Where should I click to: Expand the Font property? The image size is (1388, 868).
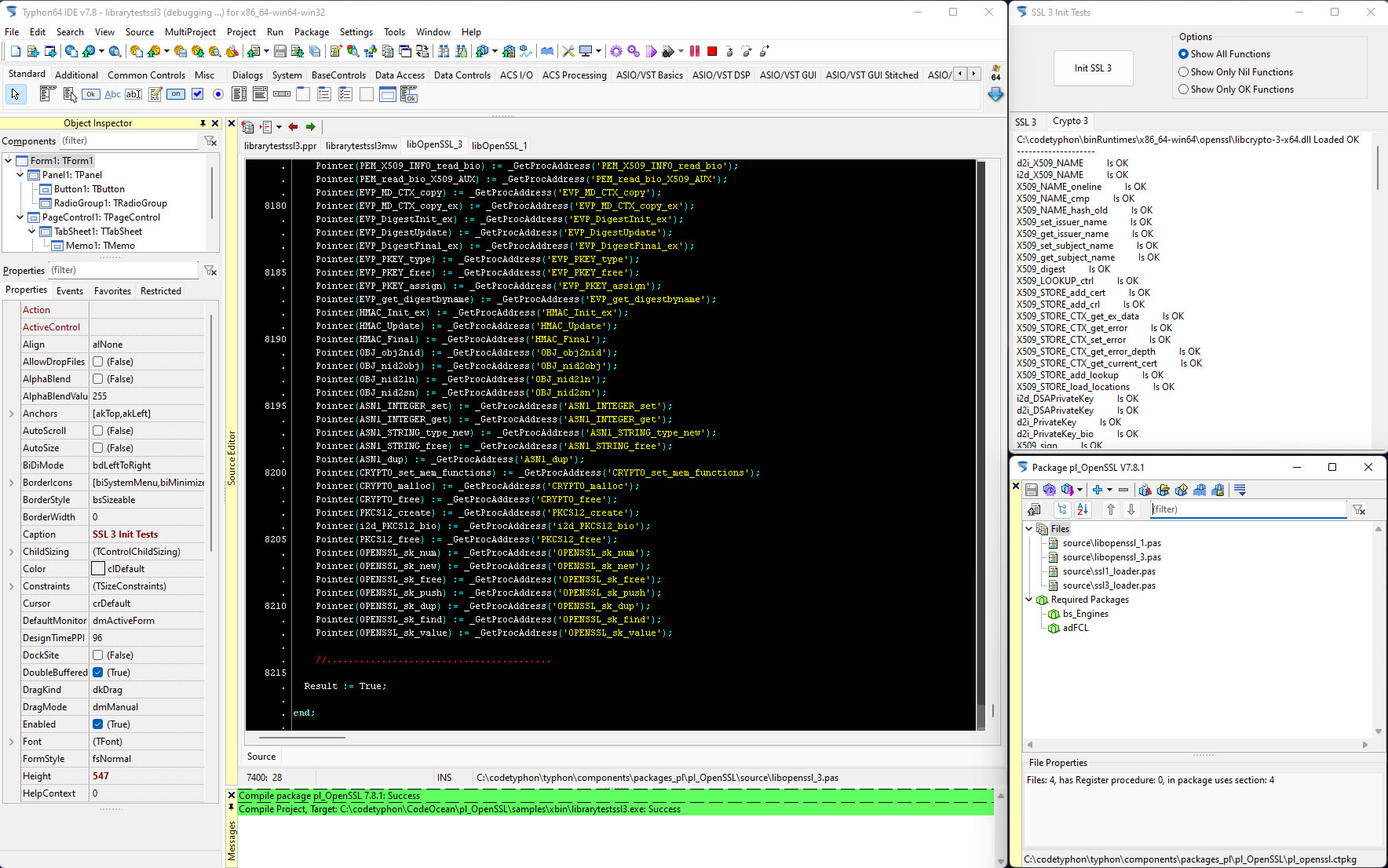(x=11, y=742)
